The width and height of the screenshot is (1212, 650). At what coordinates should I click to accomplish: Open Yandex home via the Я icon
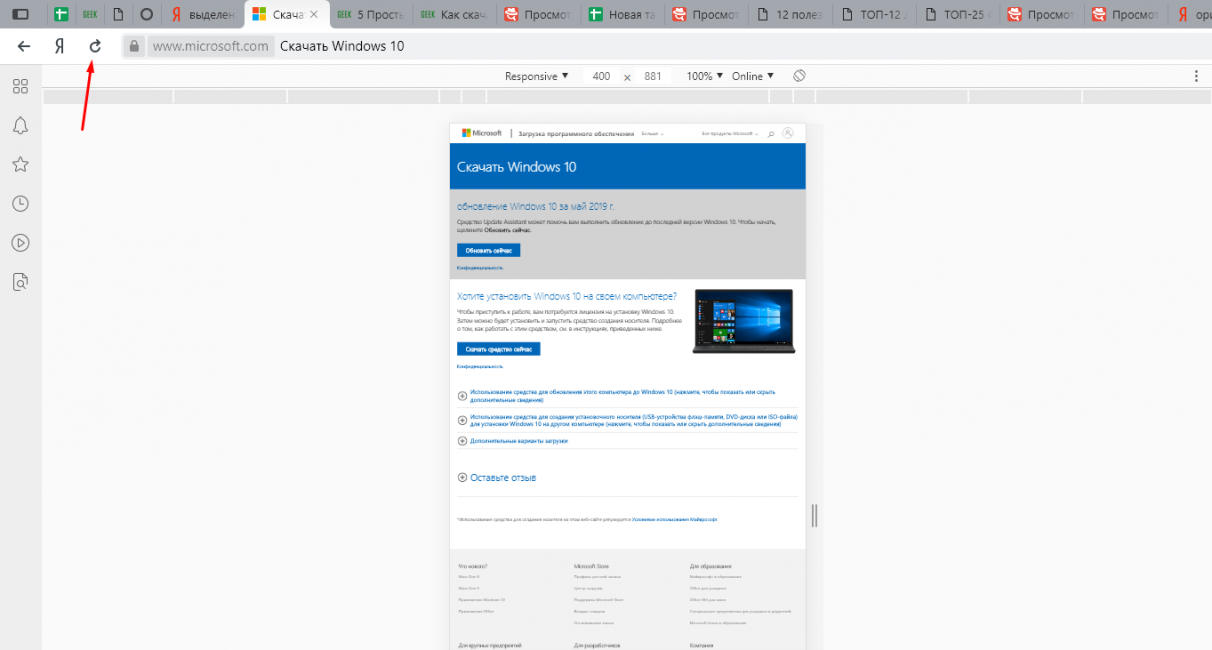click(x=60, y=46)
